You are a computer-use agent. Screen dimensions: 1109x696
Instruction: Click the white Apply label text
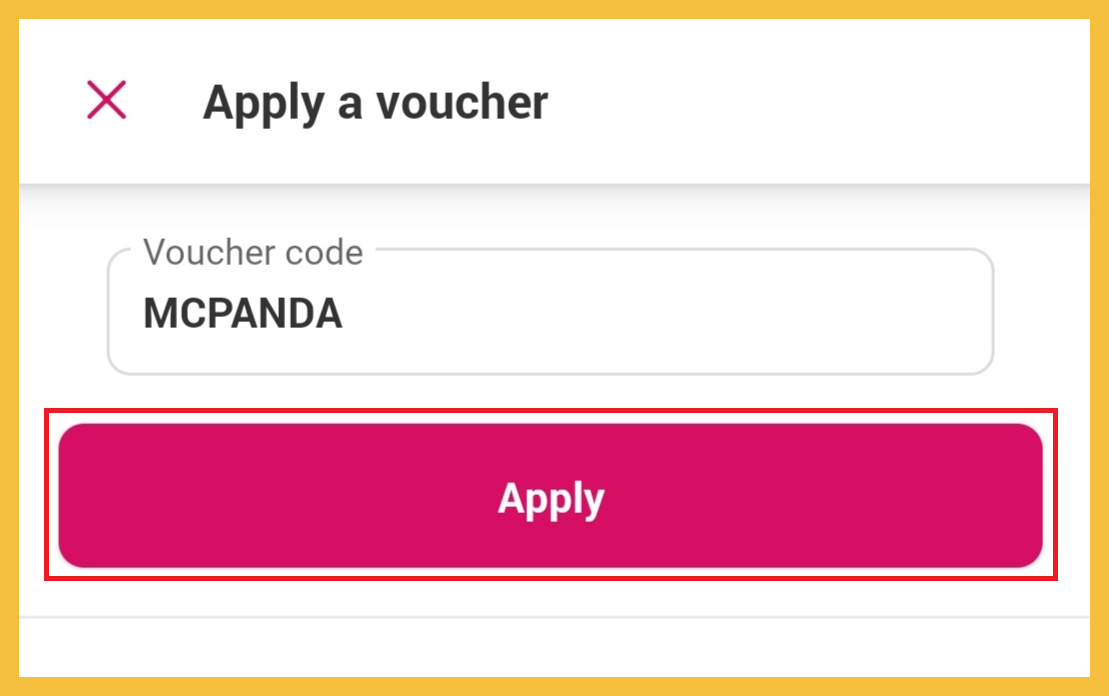551,498
